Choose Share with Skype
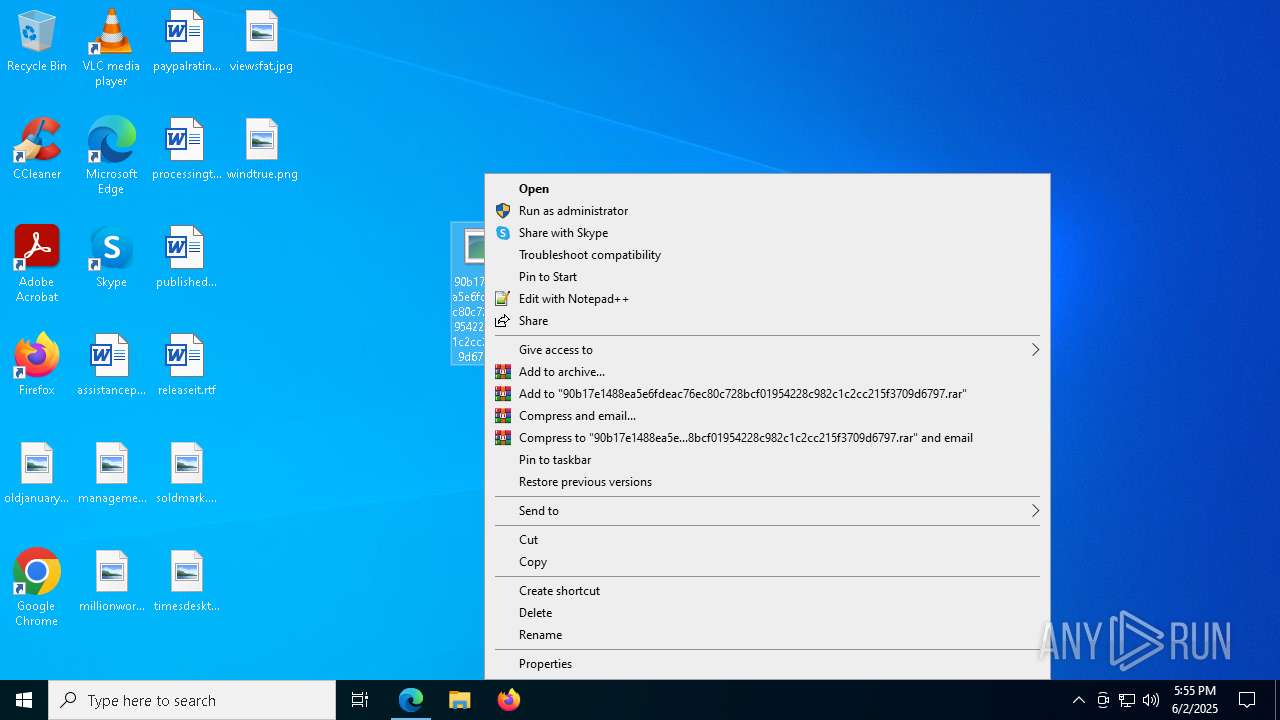 coord(767,233)
